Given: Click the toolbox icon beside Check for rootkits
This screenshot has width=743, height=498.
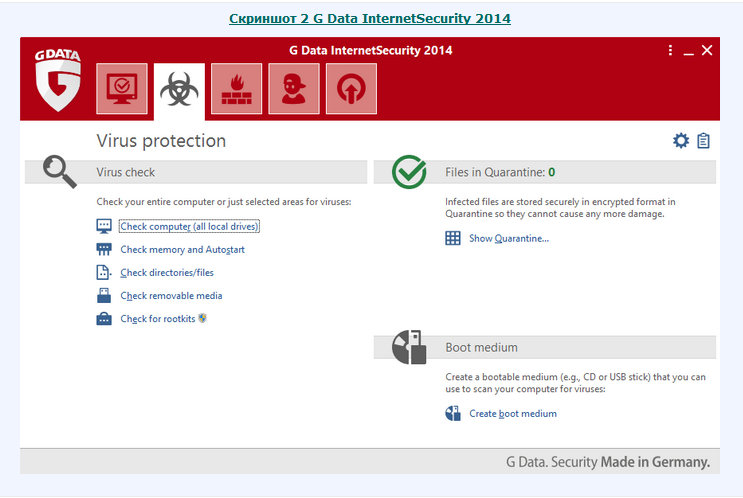Looking at the screenshot, I should point(104,319).
